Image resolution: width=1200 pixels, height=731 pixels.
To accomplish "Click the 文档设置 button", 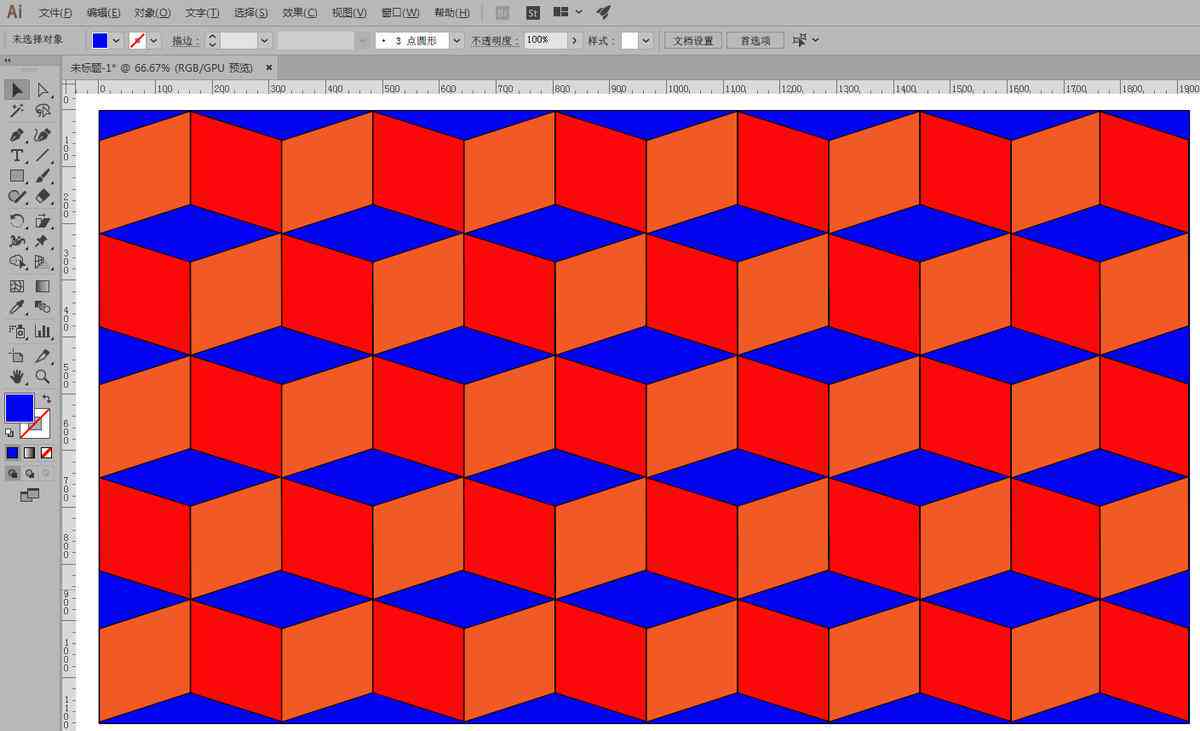I will [x=693, y=41].
